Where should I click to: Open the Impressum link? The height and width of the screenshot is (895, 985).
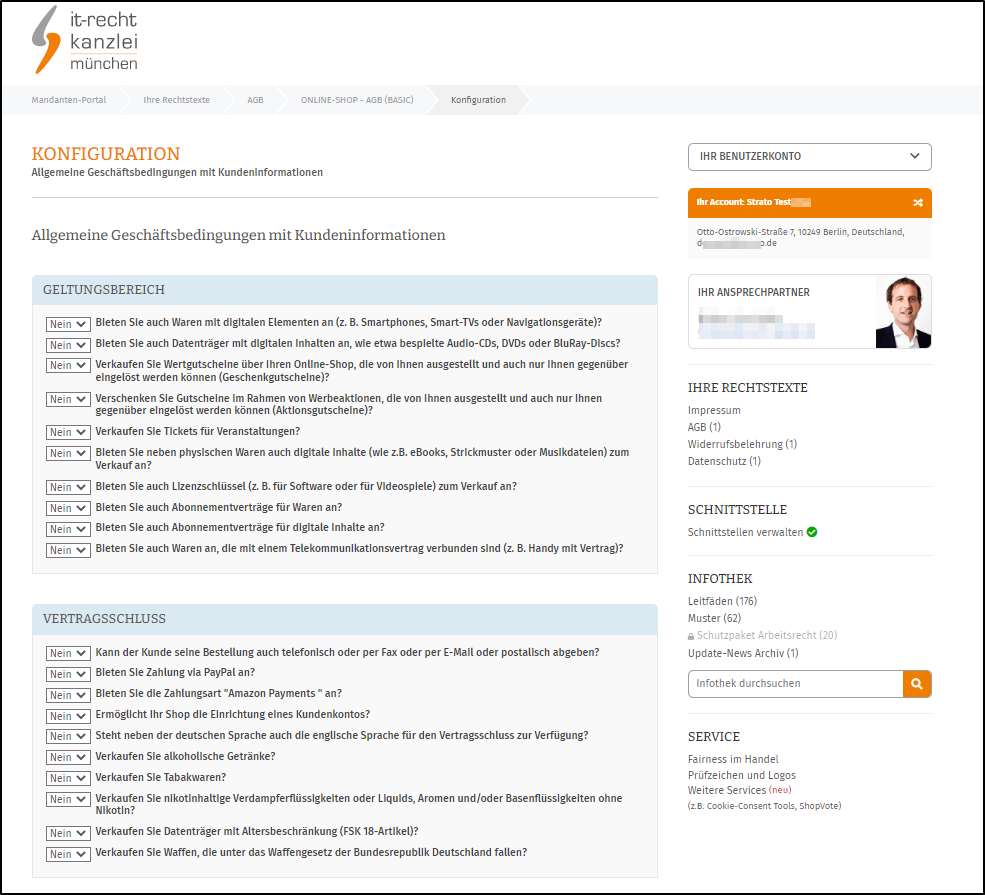714,410
